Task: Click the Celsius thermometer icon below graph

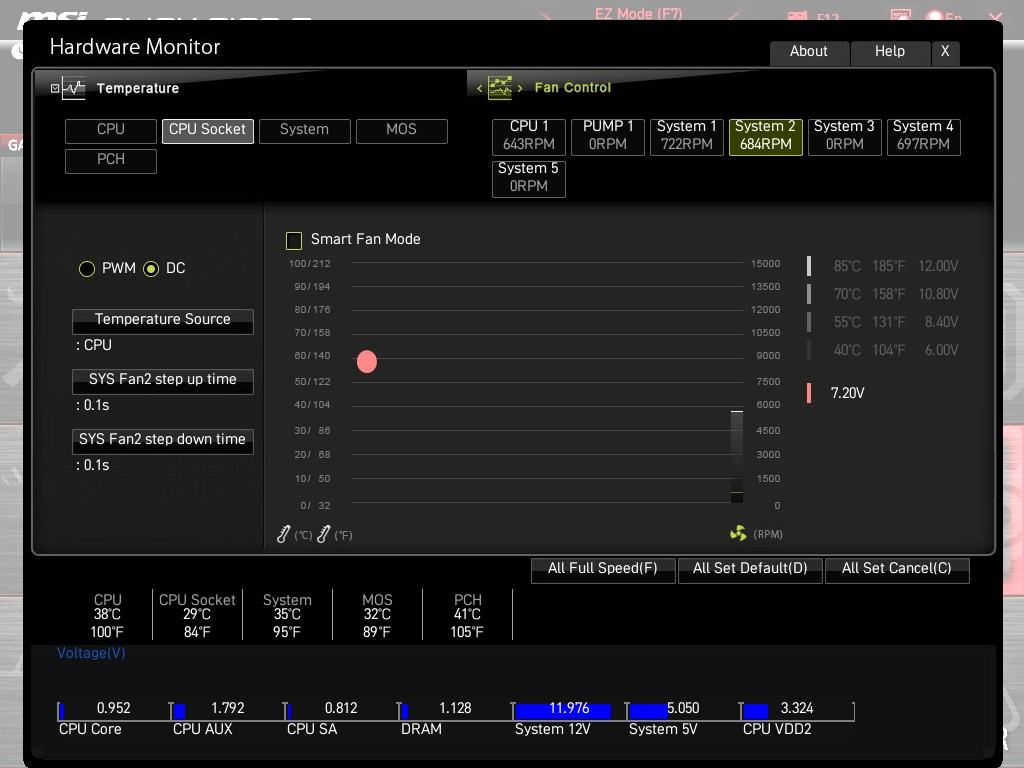Action: point(283,534)
